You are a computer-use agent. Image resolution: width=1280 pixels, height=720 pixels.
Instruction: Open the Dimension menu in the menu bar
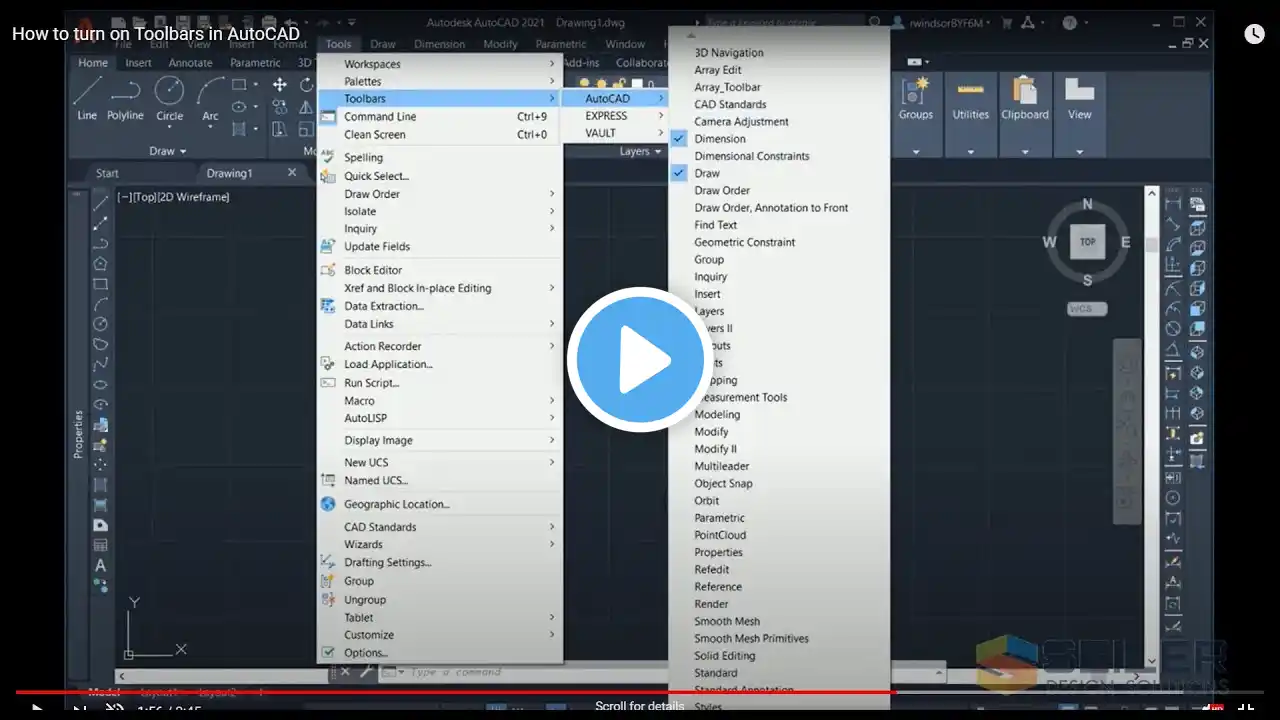click(x=439, y=44)
